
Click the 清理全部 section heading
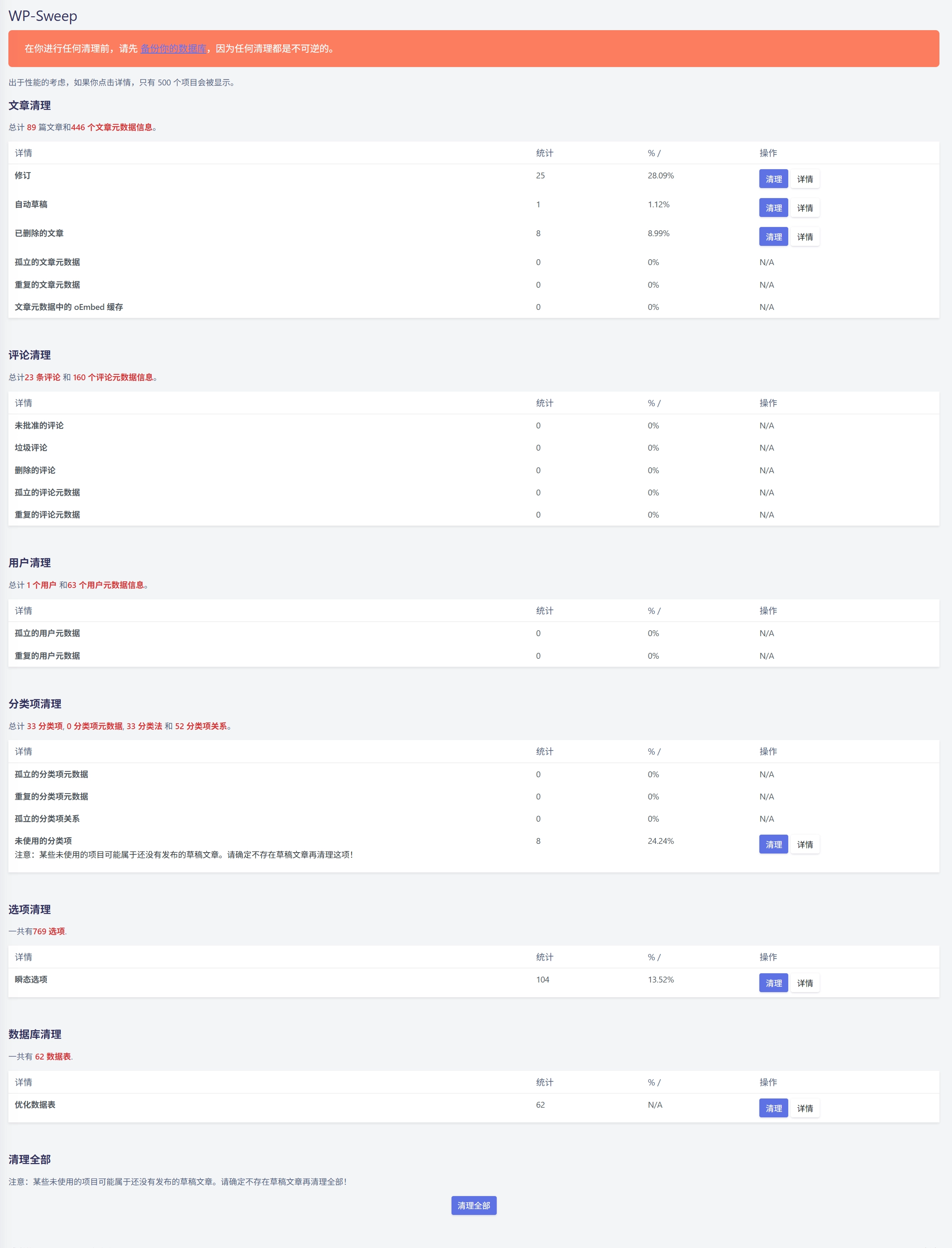click(x=29, y=1159)
